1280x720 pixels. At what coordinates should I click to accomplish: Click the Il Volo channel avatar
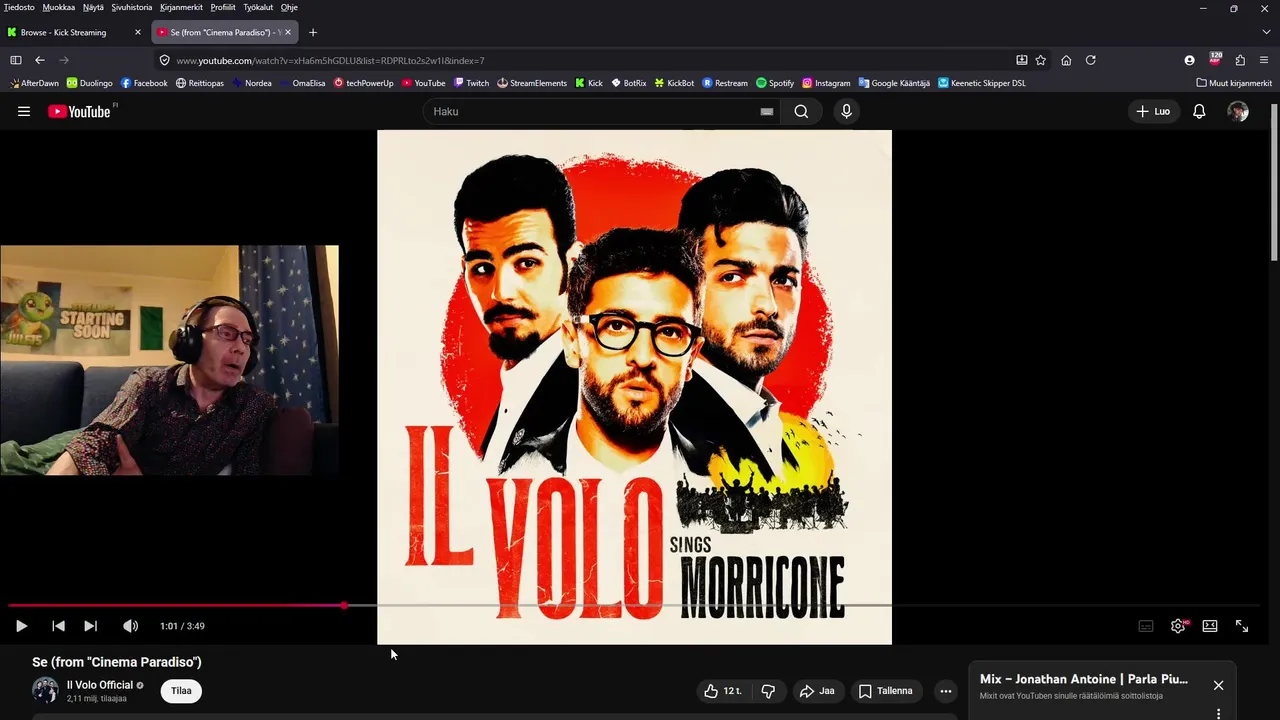coord(45,690)
